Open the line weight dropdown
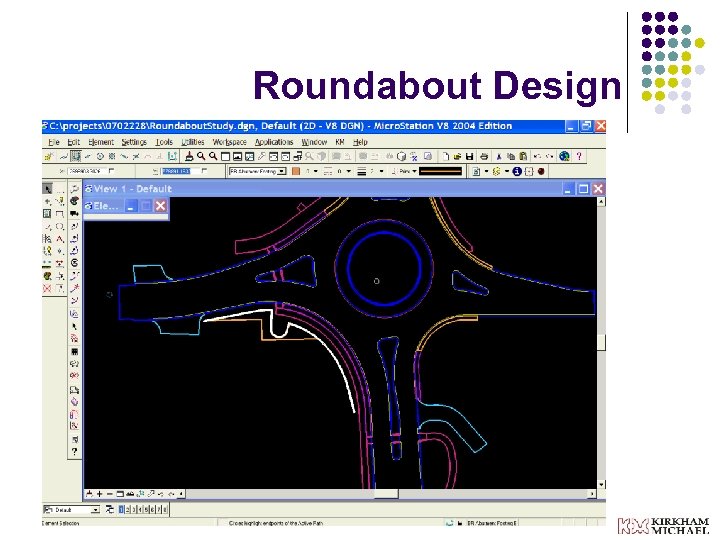 tap(381, 171)
